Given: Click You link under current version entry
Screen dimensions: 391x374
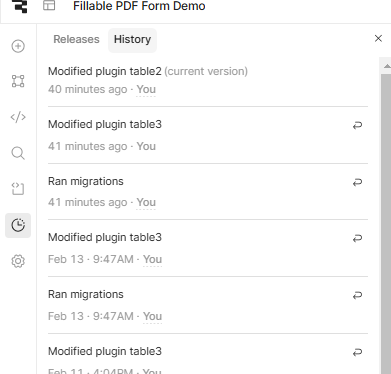Looking at the screenshot, I should tap(146, 89).
